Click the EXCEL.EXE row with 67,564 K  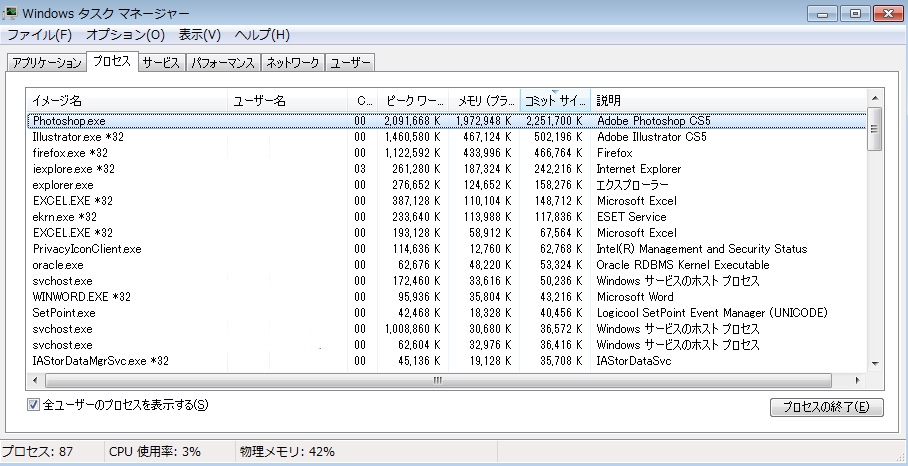tap(446, 233)
